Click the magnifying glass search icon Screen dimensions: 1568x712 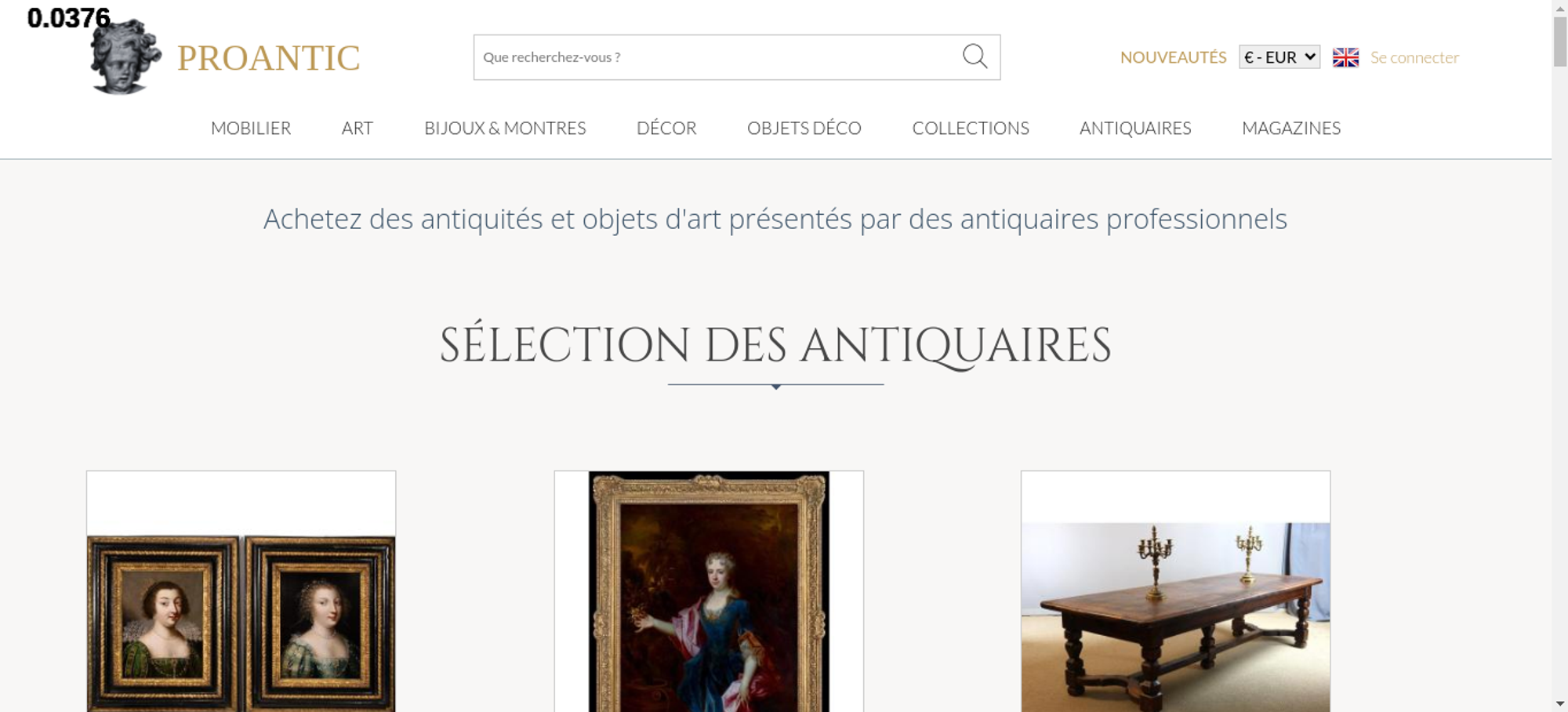tap(975, 56)
